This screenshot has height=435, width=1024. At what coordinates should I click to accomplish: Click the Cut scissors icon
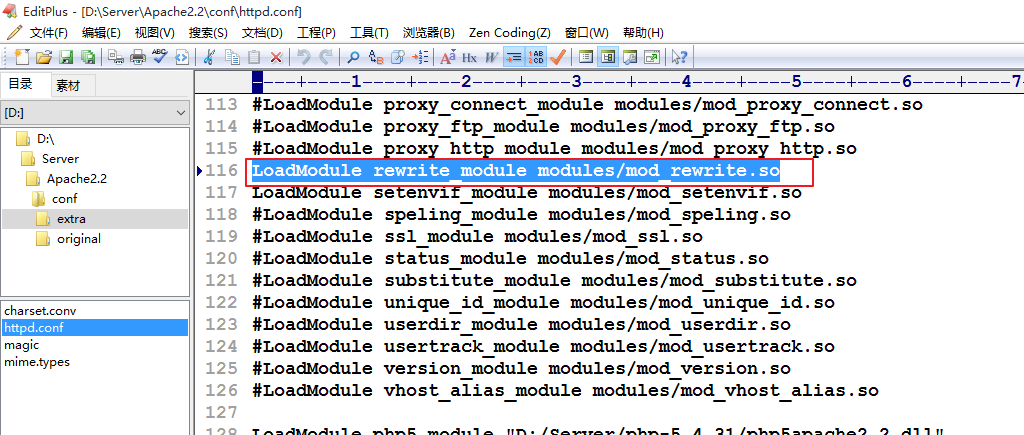[210, 57]
